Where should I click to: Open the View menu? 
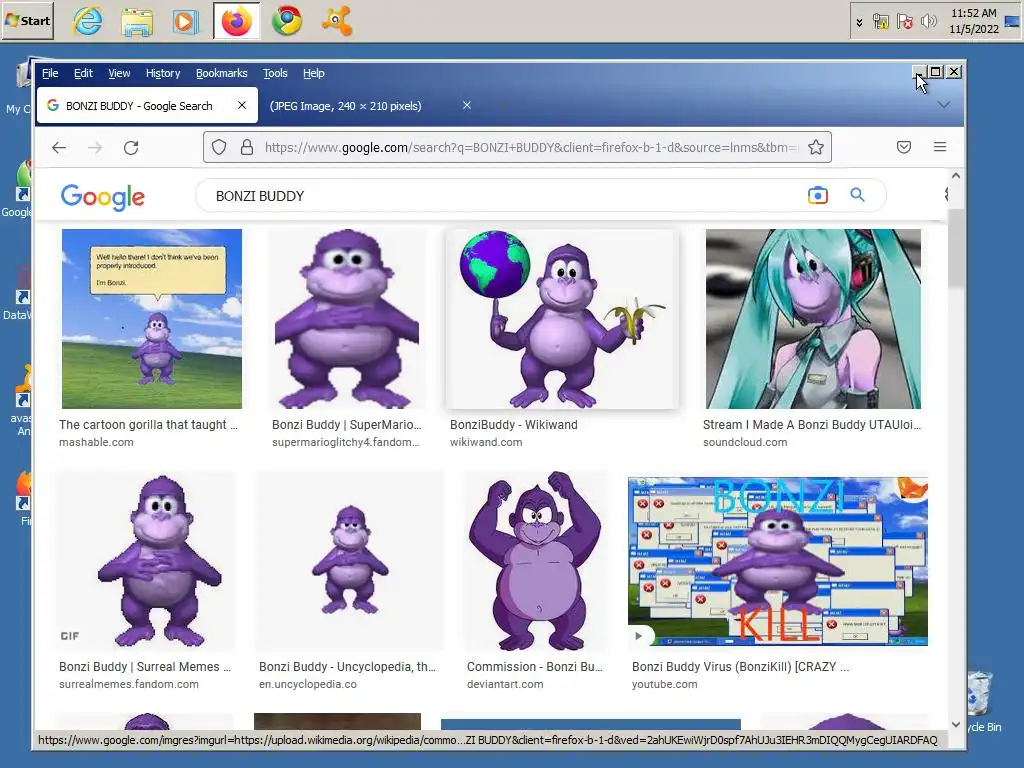pyautogui.click(x=119, y=73)
